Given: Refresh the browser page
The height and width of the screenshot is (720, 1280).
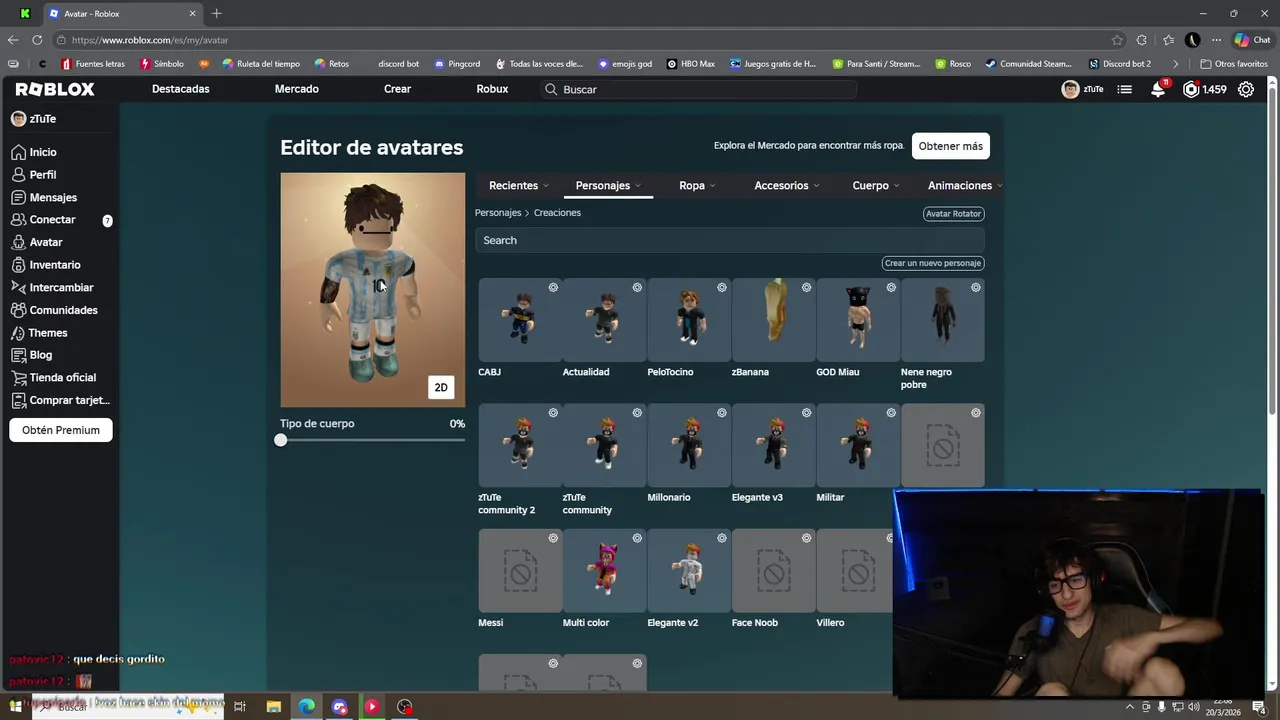Looking at the screenshot, I should pos(37,40).
